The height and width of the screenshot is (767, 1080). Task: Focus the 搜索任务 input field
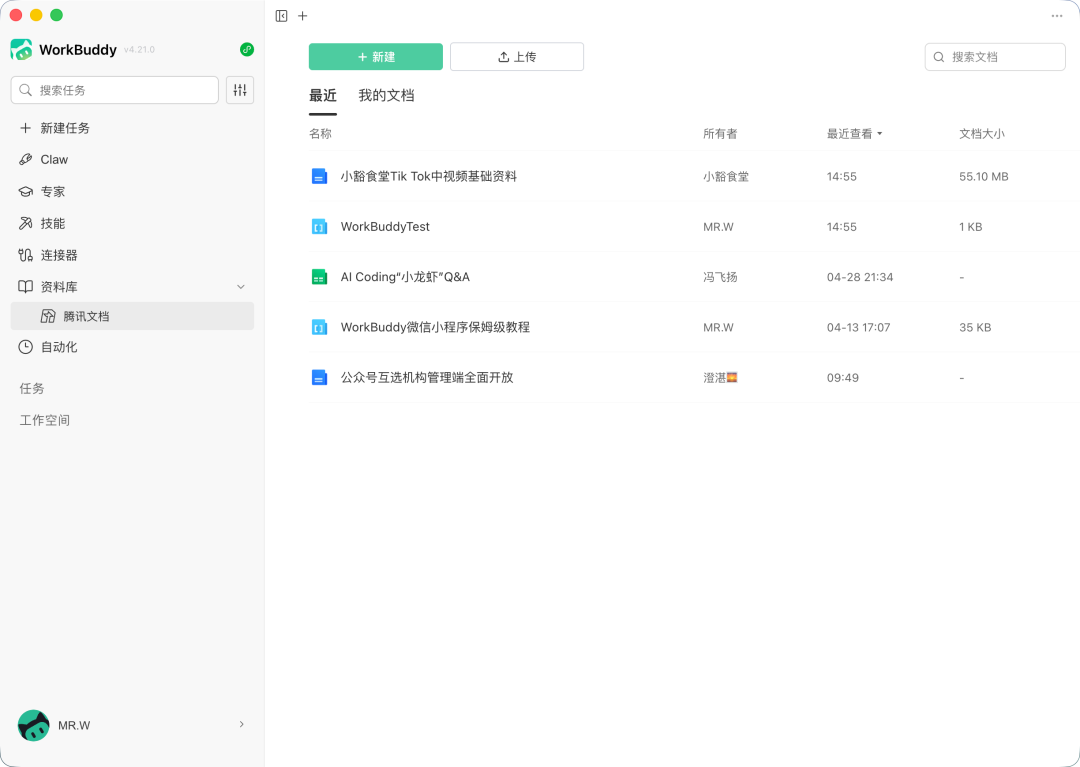tap(114, 90)
